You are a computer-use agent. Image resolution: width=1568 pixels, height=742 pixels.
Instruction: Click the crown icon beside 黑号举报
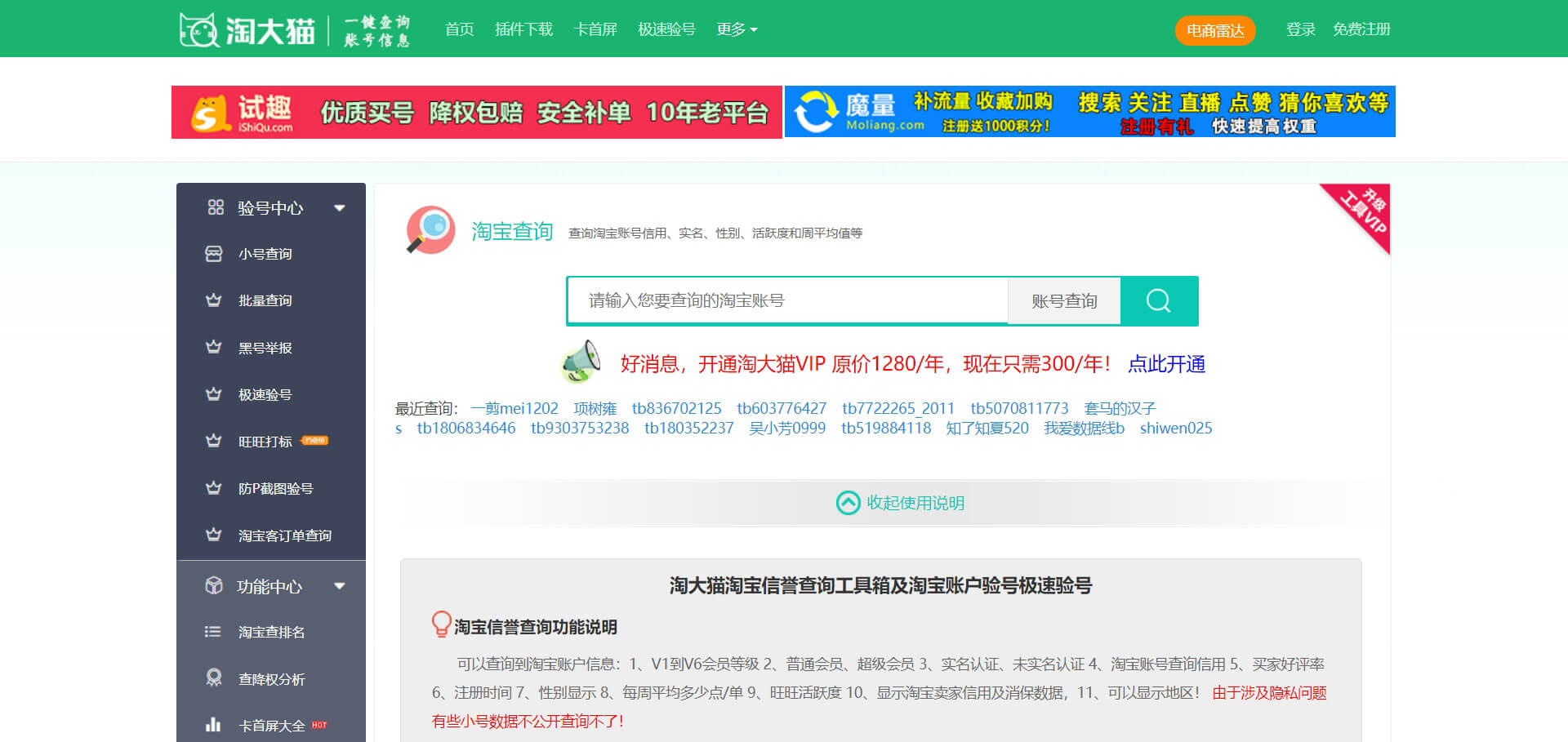214,348
